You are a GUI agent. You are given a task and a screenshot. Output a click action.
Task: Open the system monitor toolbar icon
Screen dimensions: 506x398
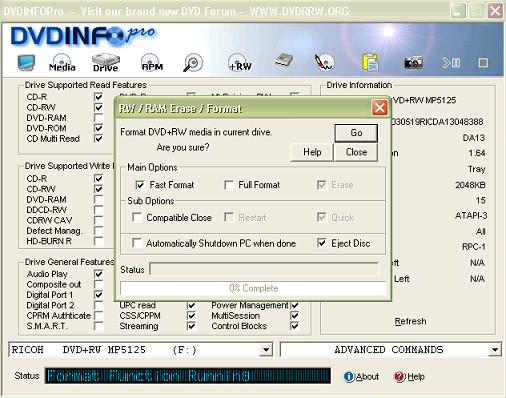pos(26,62)
